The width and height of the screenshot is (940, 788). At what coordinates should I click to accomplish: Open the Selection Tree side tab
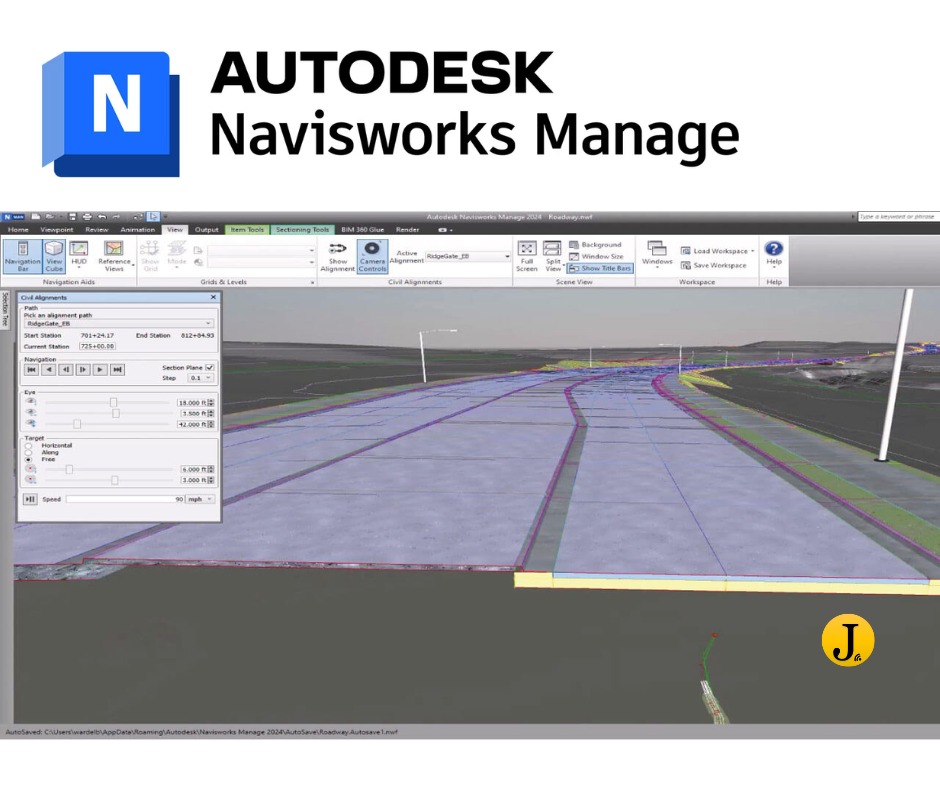pyautogui.click(x=5, y=308)
